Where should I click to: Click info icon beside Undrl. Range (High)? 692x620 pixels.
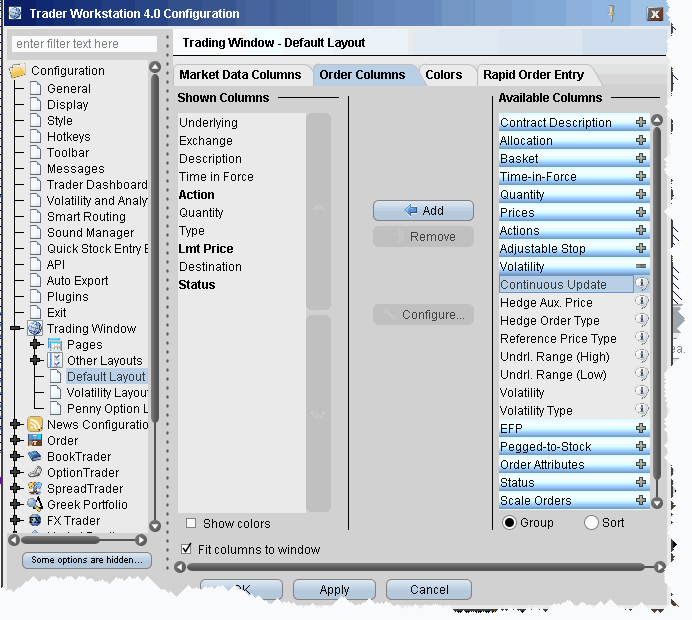click(x=642, y=356)
